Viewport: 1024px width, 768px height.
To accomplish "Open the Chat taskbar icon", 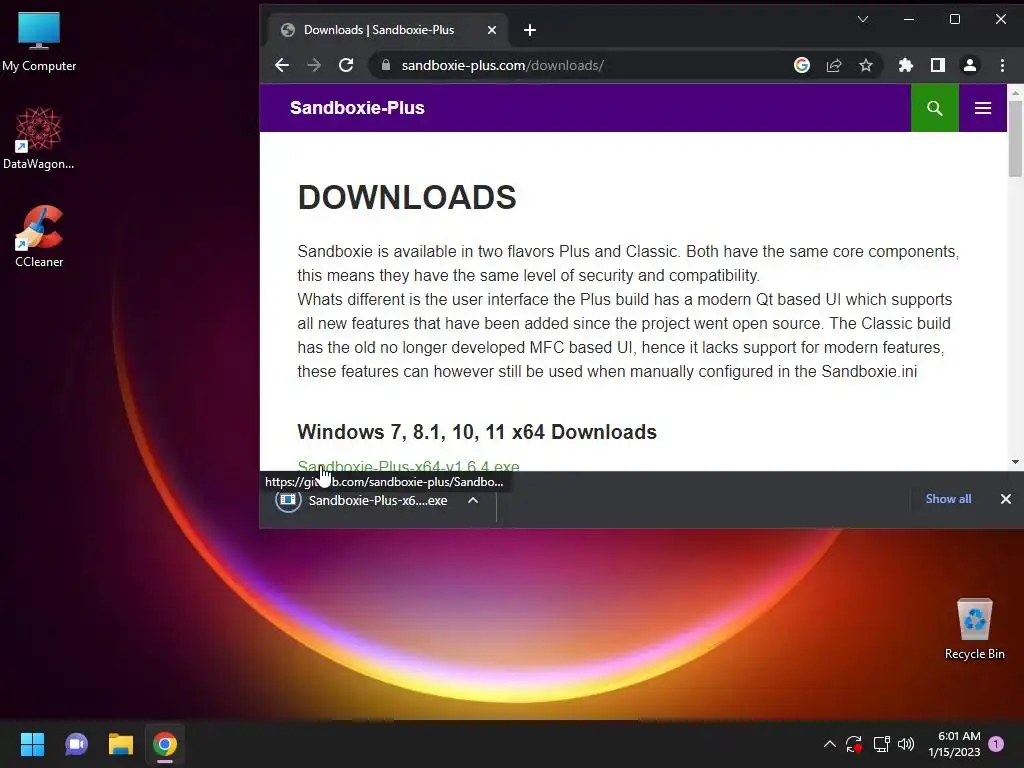I will 76,744.
